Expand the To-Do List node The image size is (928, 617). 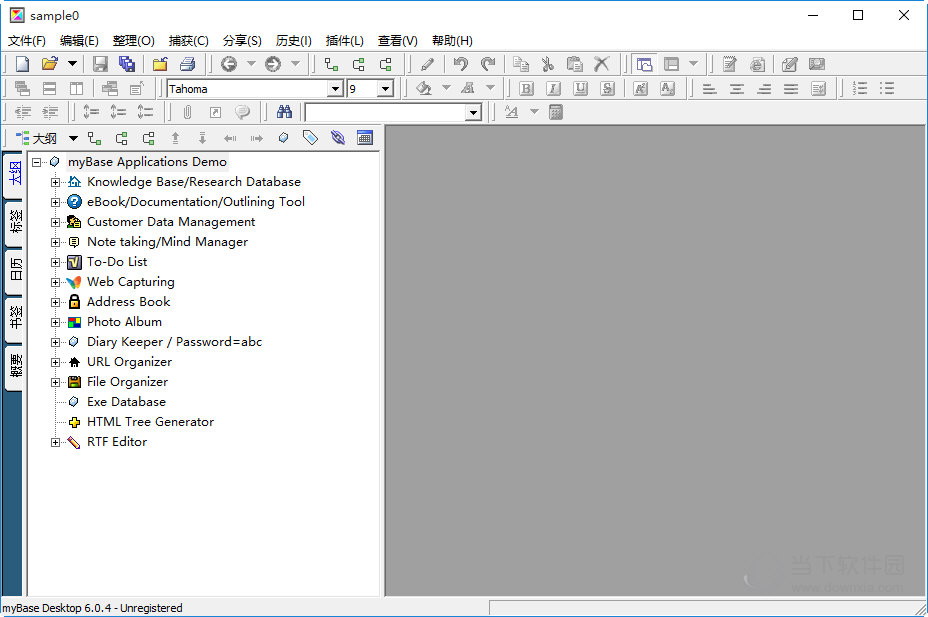click(55, 262)
